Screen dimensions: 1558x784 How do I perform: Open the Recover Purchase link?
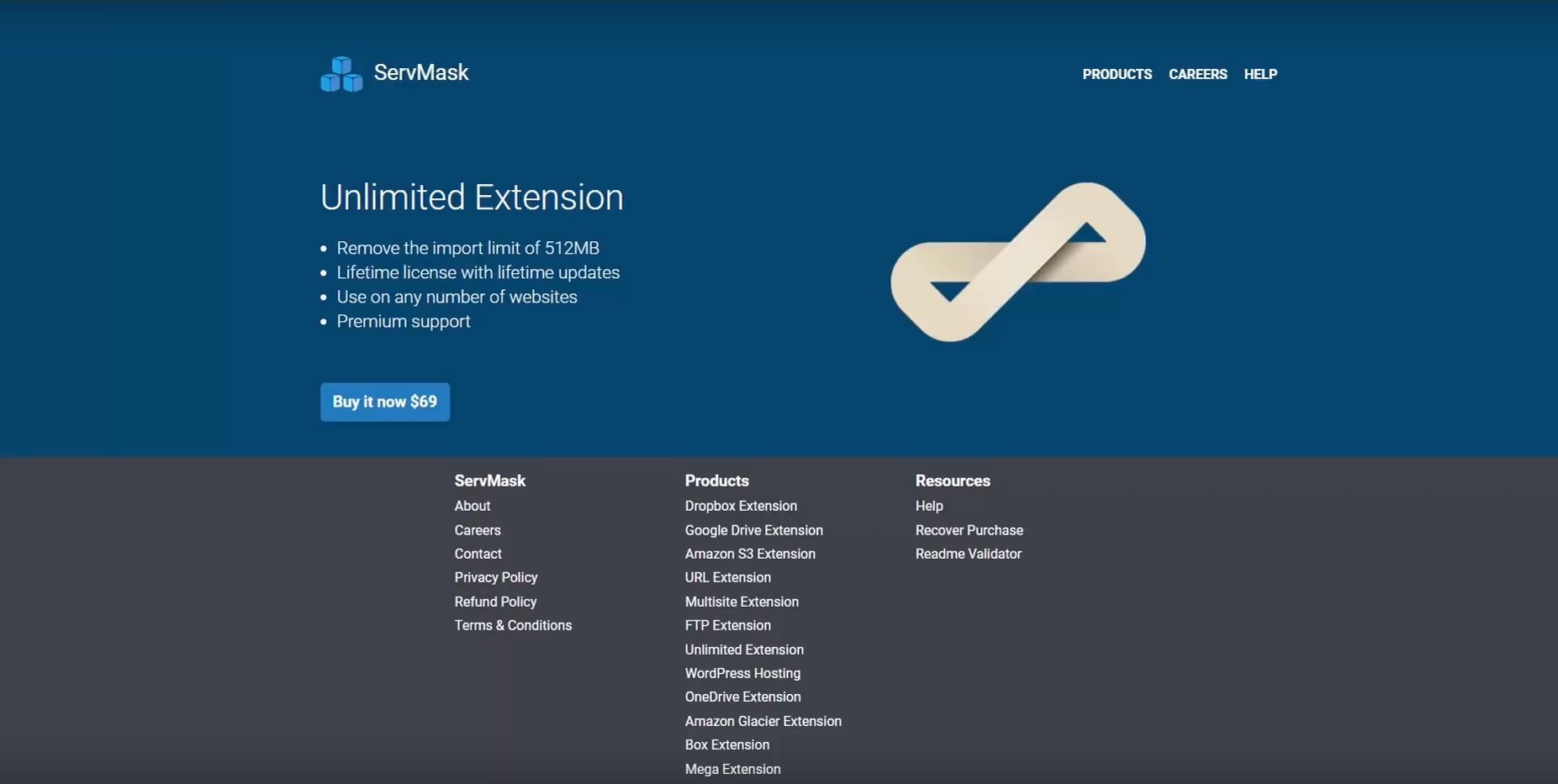tap(969, 530)
